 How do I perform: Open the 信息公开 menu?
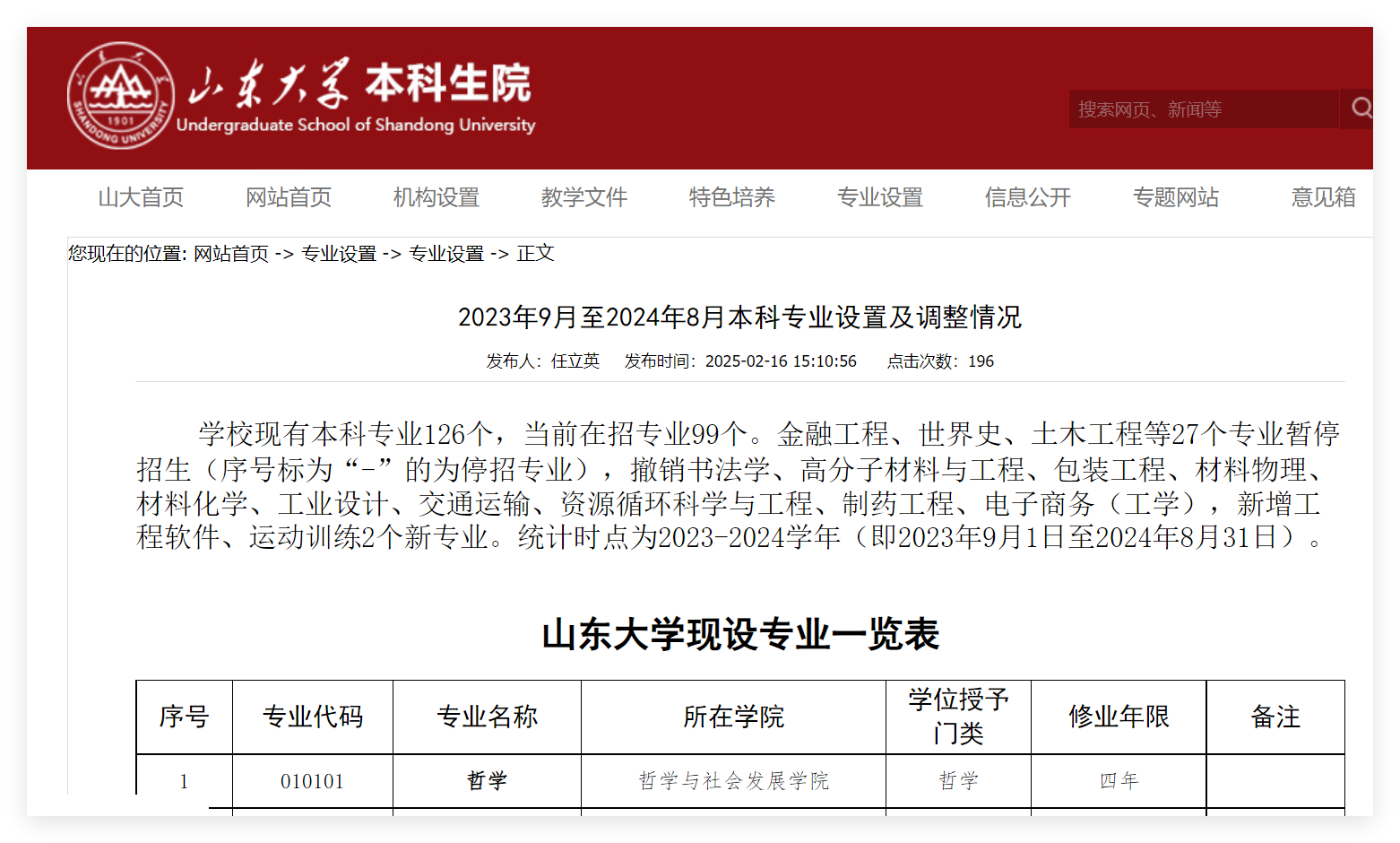click(x=1028, y=197)
